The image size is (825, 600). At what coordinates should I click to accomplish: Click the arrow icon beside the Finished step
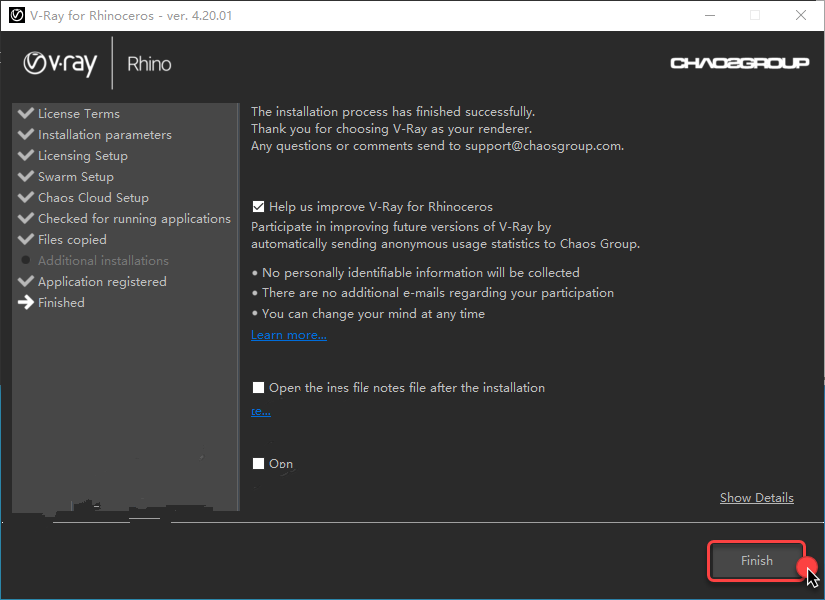[x=26, y=303]
